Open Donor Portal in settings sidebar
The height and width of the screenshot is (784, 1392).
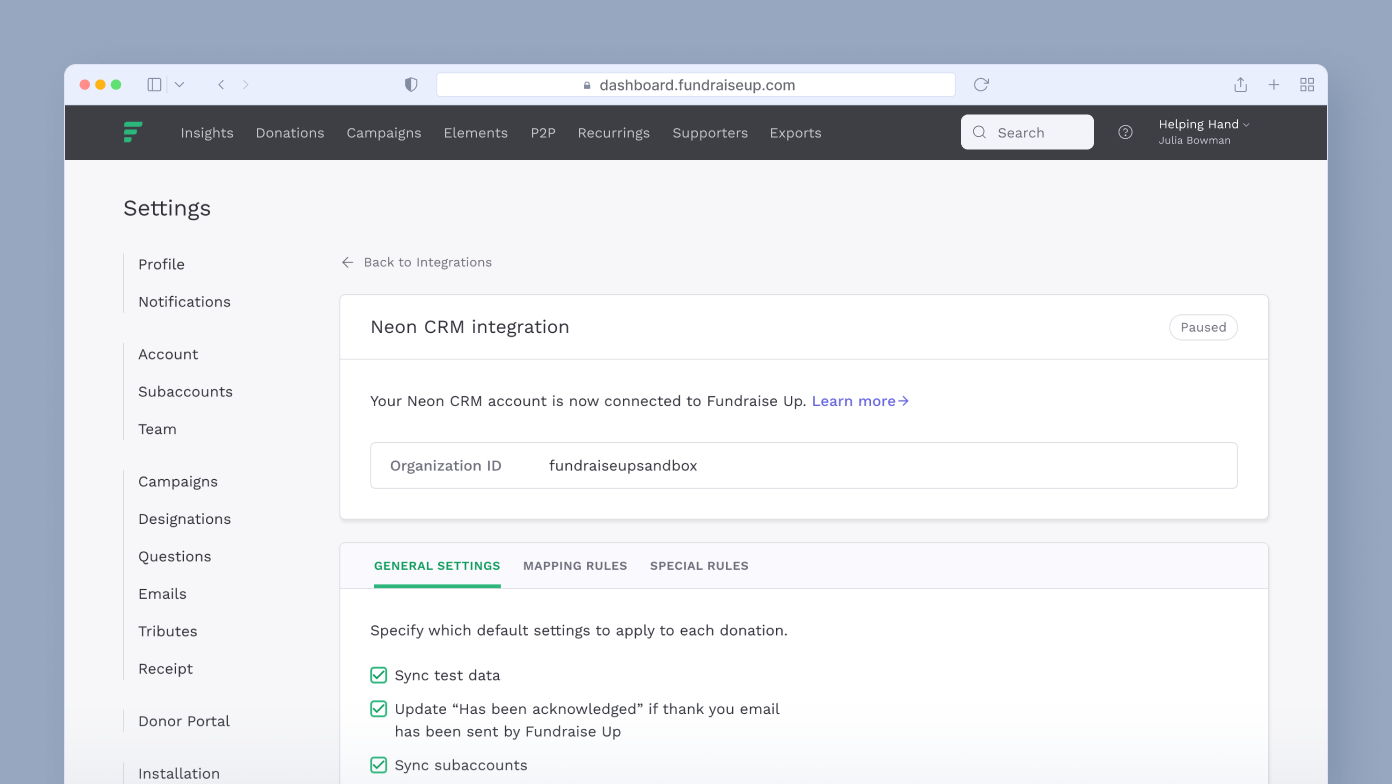coord(184,721)
